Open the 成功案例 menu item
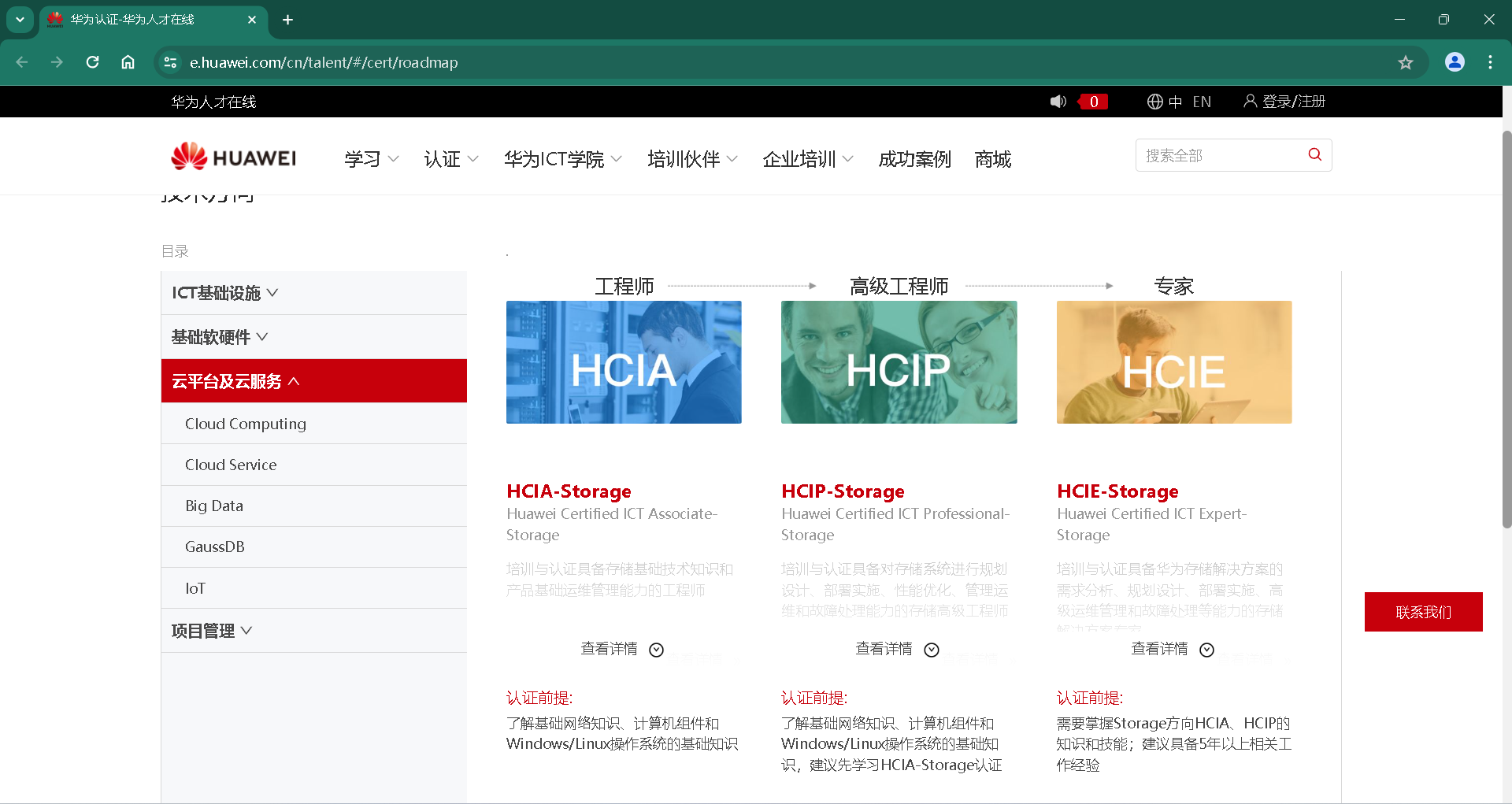This screenshot has height=804, width=1512. coord(914,159)
